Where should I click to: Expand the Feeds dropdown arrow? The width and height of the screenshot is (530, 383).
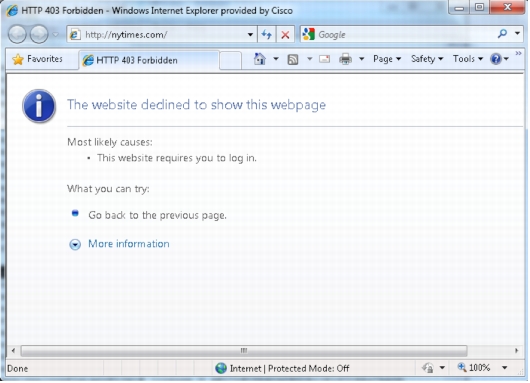click(x=309, y=59)
